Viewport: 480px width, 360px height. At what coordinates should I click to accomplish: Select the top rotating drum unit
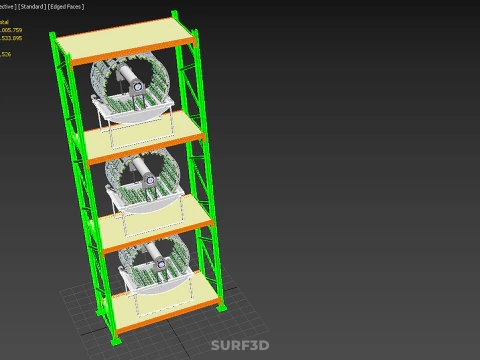132,89
